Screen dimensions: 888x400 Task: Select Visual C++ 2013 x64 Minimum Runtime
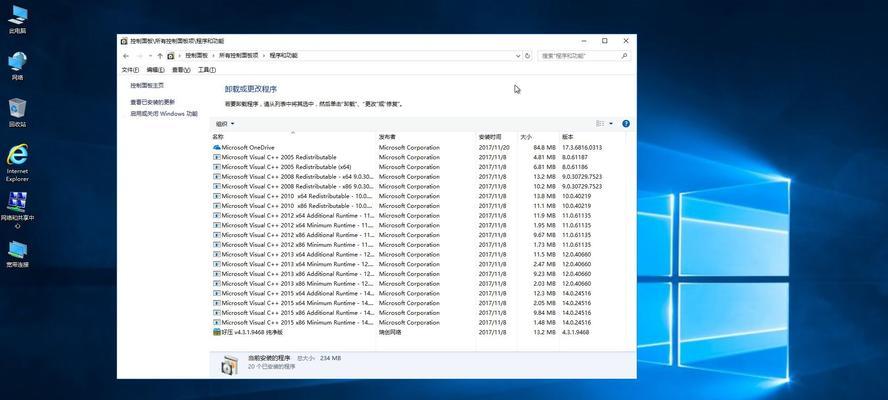pos(419,264)
